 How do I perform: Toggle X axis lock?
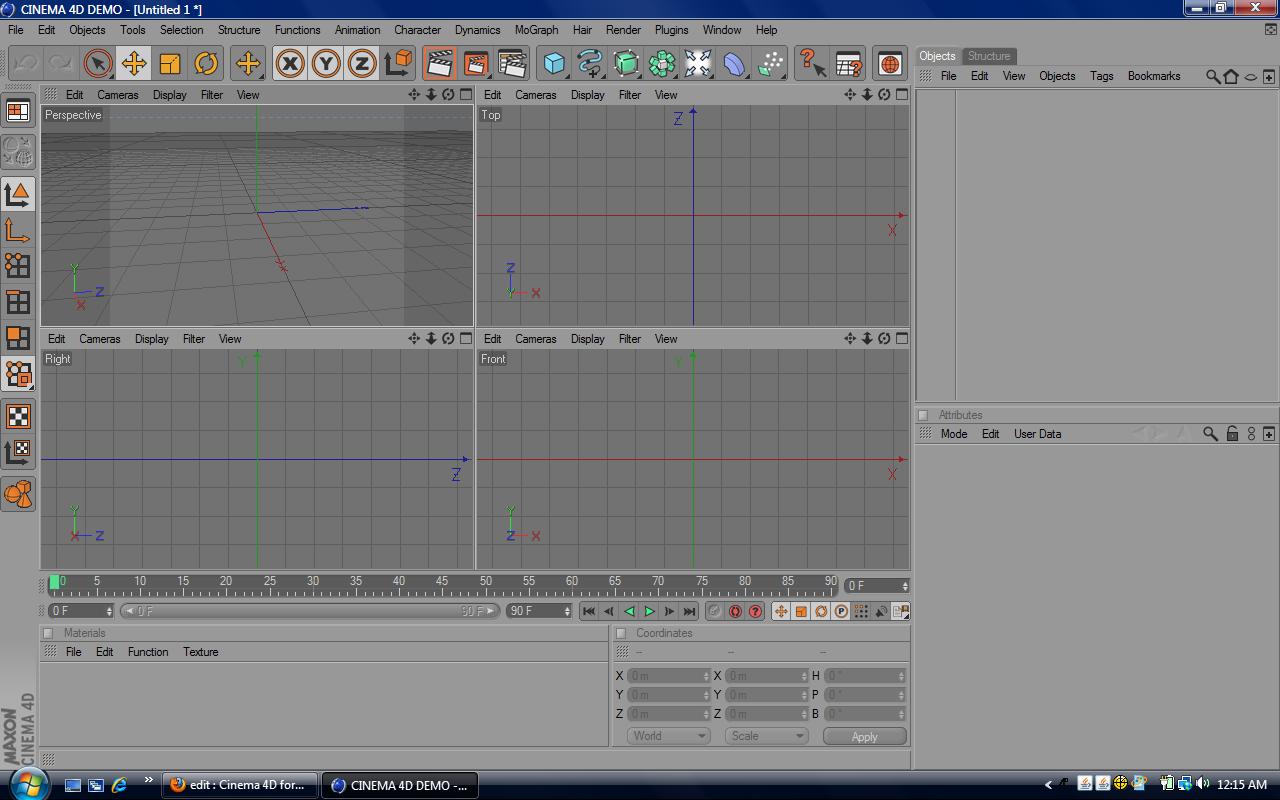click(290, 64)
